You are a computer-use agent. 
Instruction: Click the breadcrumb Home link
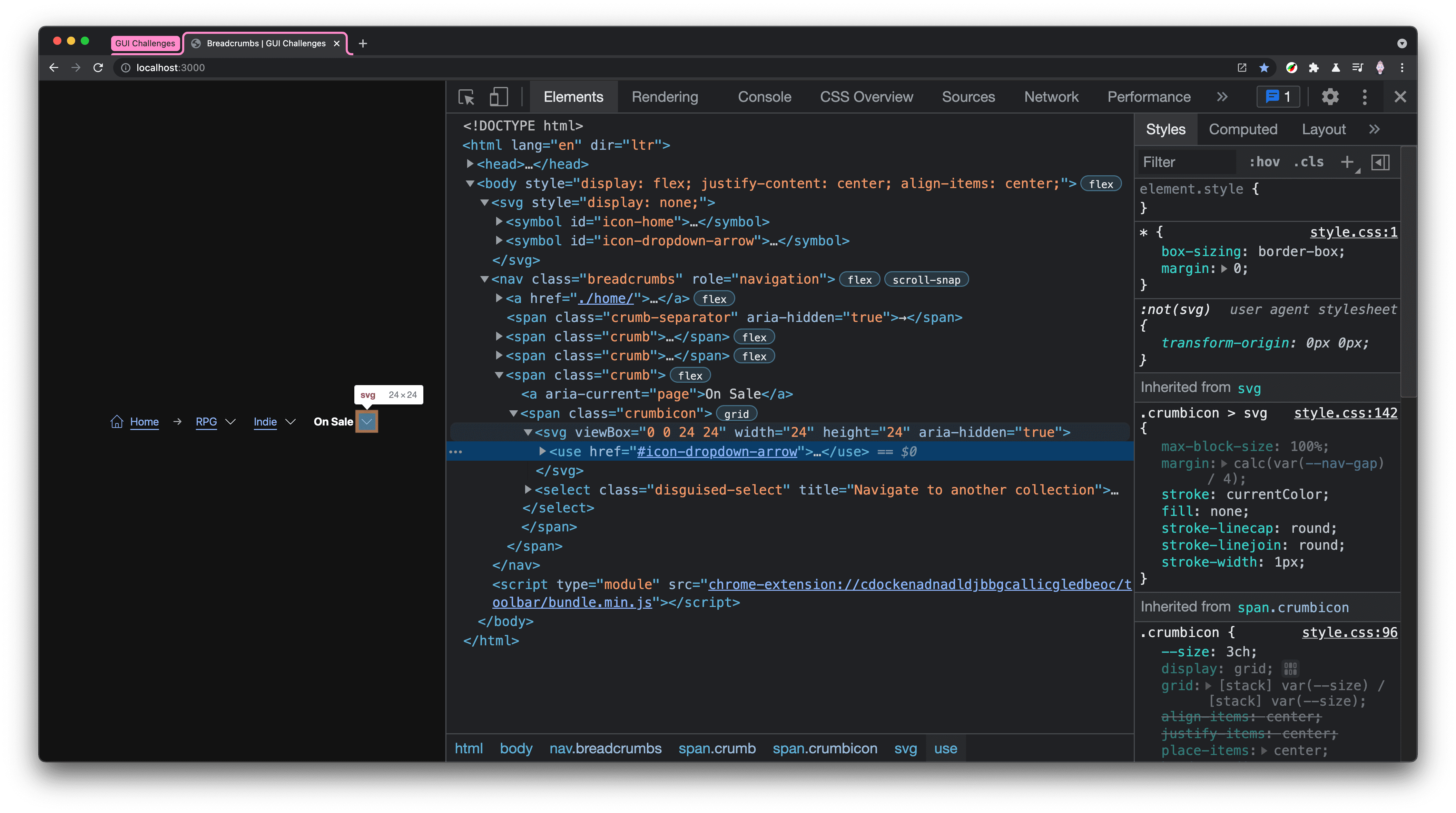click(x=144, y=421)
